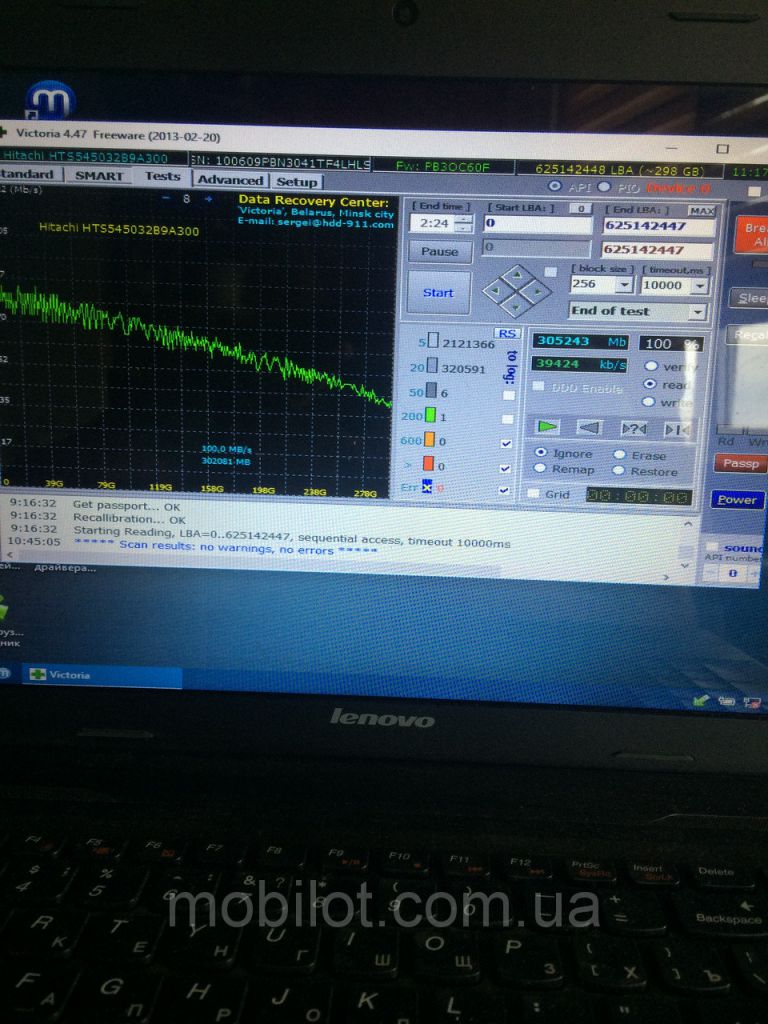Click the orange 600 ms block indicator

(x=429, y=440)
